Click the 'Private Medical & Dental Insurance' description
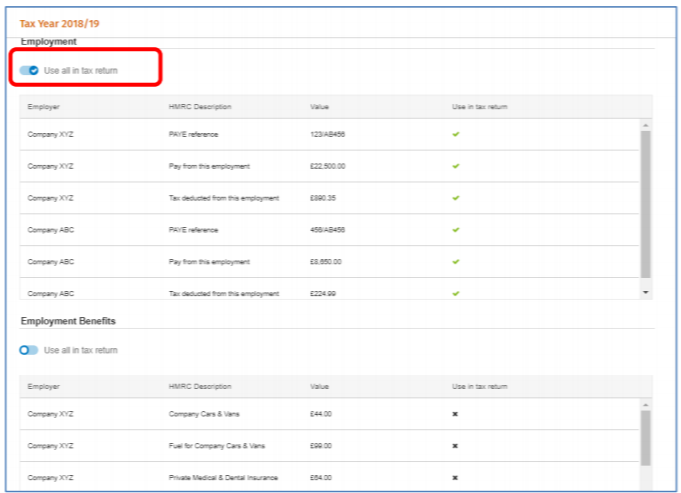The height and width of the screenshot is (493, 681). click(x=223, y=477)
